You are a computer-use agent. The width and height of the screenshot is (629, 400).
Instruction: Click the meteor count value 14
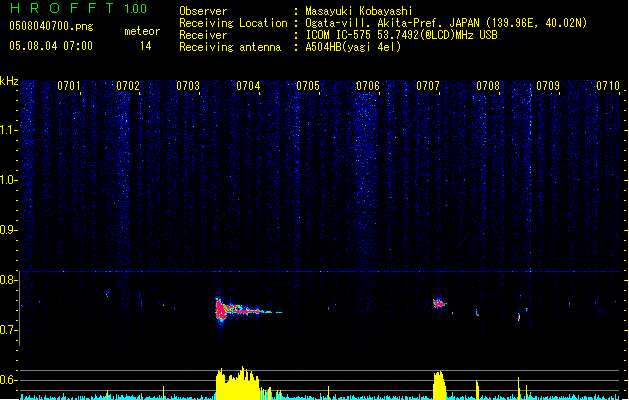tap(146, 46)
